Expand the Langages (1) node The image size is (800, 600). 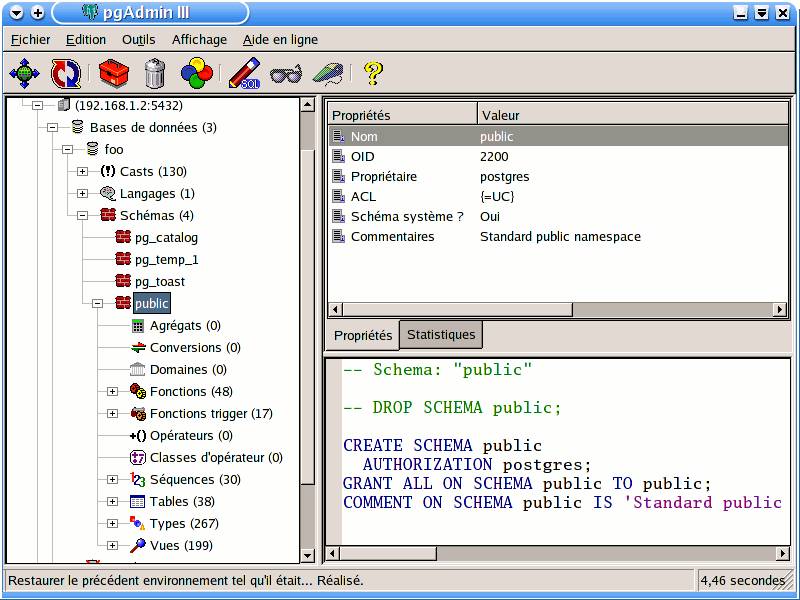click(82, 193)
